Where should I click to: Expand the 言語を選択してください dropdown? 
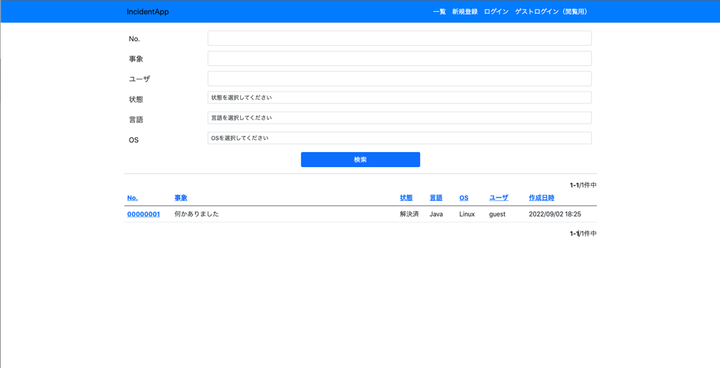pos(399,118)
